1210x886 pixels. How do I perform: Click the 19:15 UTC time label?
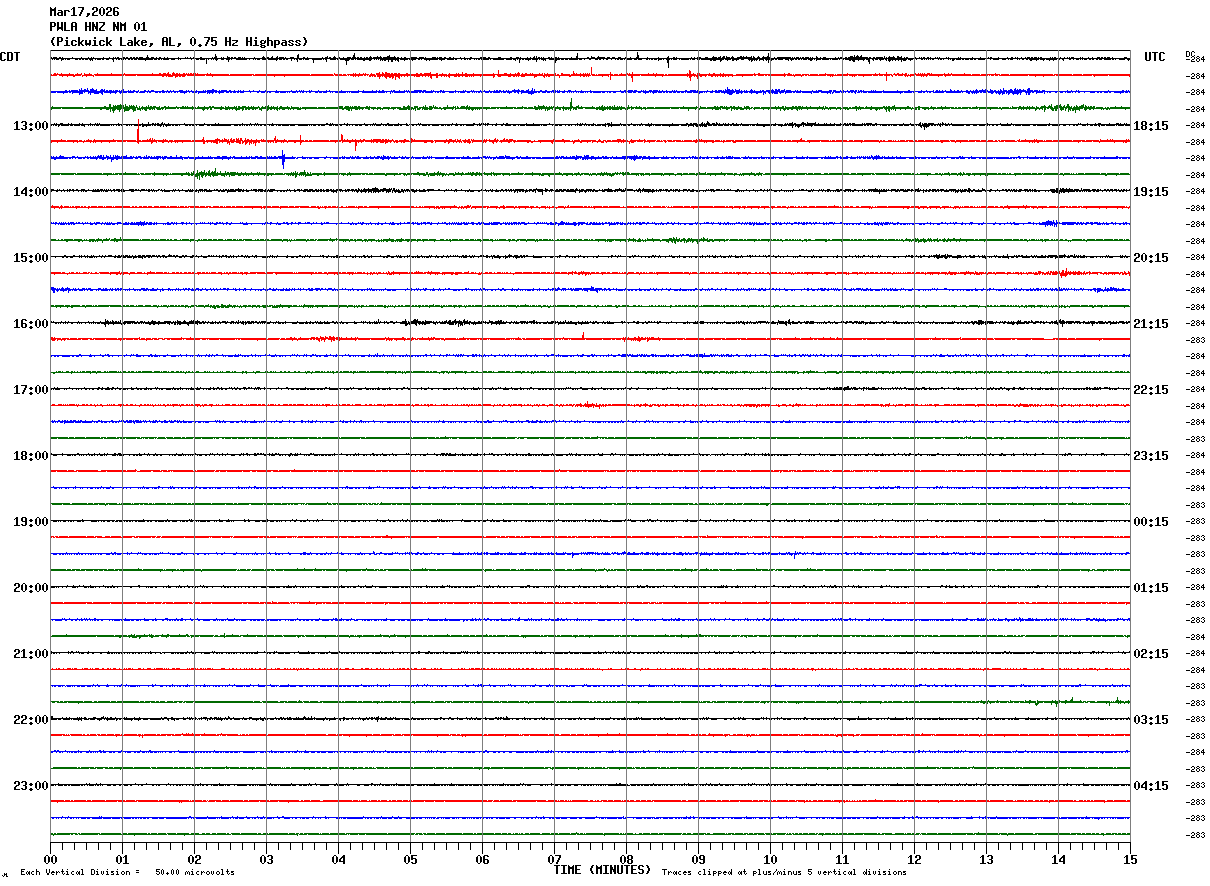pyautogui.click(x=1151, y=192)
